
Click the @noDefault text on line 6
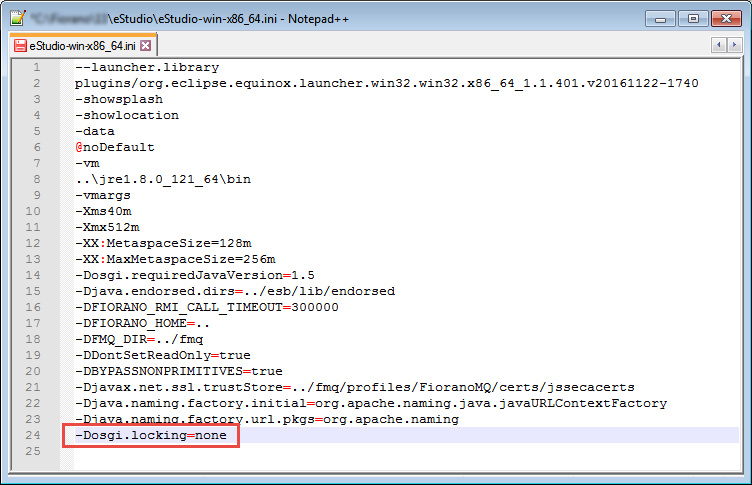pyautogui.click(x=114, y=147)
